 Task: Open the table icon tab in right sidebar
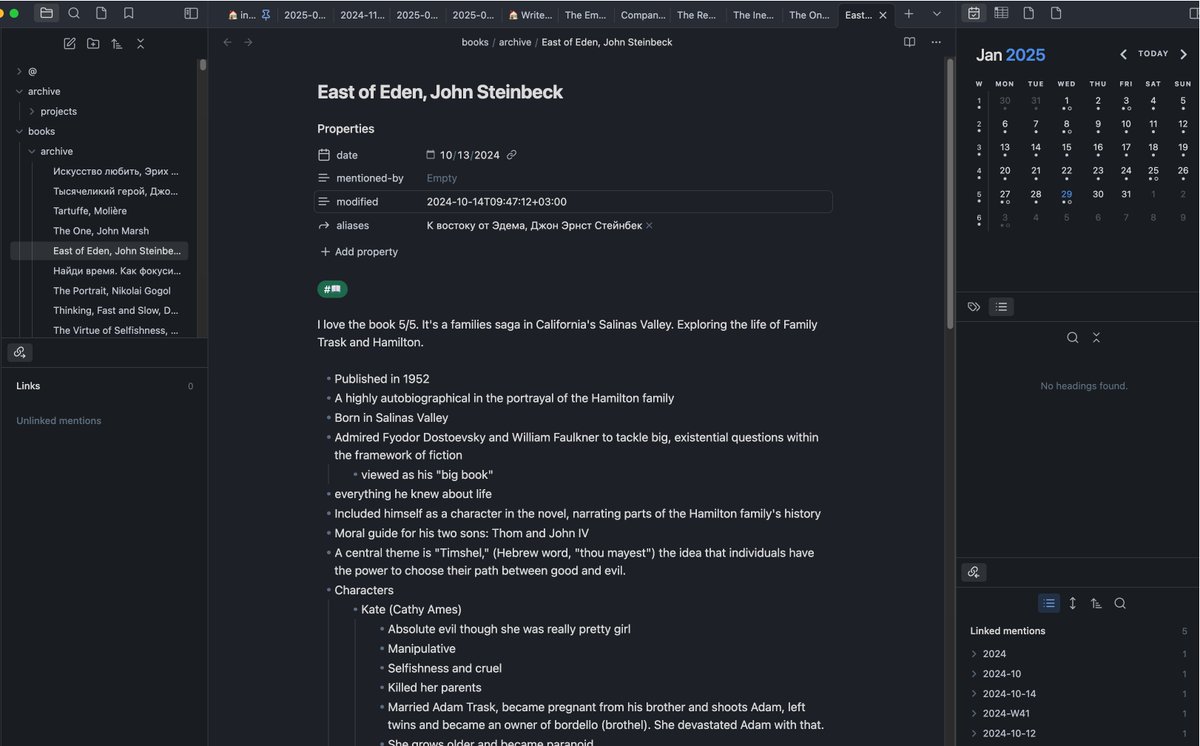point(1001,13)
